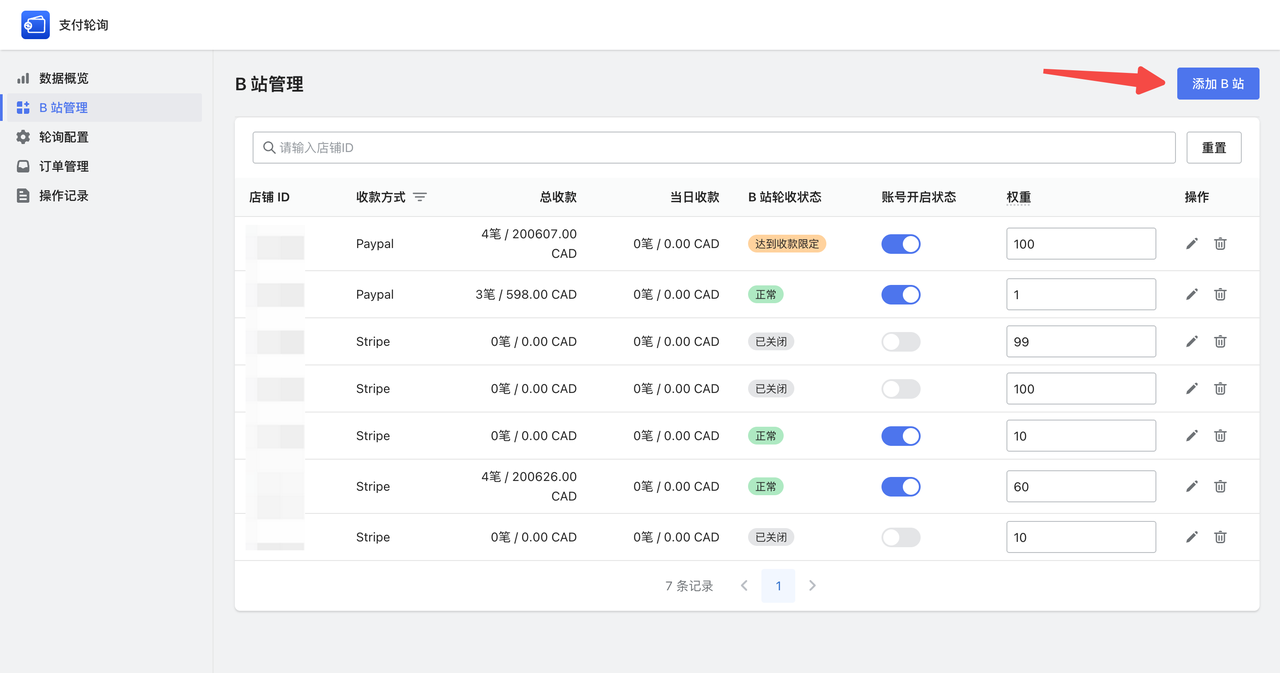Click the 支付轮询 app logo icon
This screenshot has width=1280, height=673.
click(35, 25)
